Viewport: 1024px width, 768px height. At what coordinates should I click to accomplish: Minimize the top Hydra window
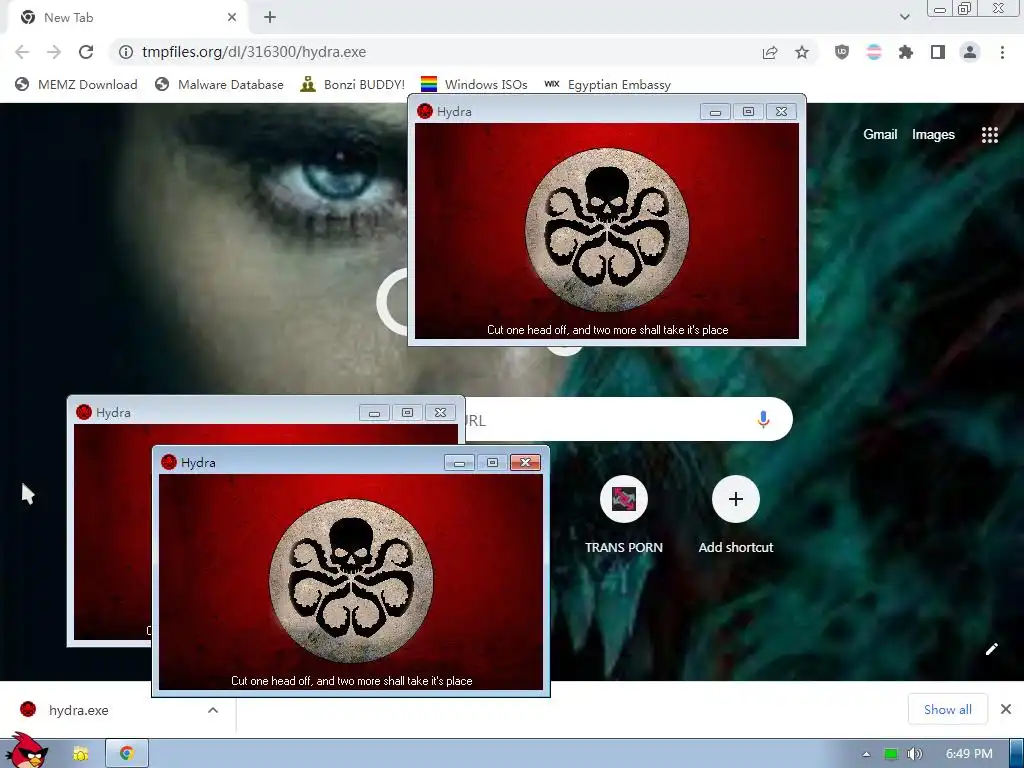click(715, 112)
